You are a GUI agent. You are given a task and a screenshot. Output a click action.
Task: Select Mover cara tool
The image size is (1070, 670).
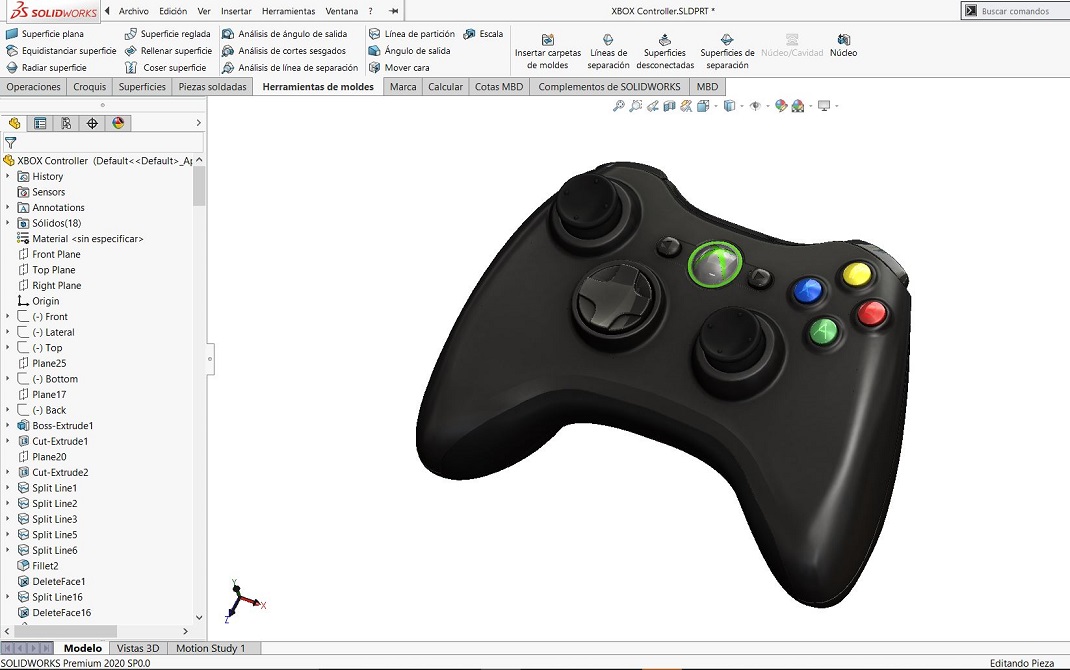click(x=399, y=68)
